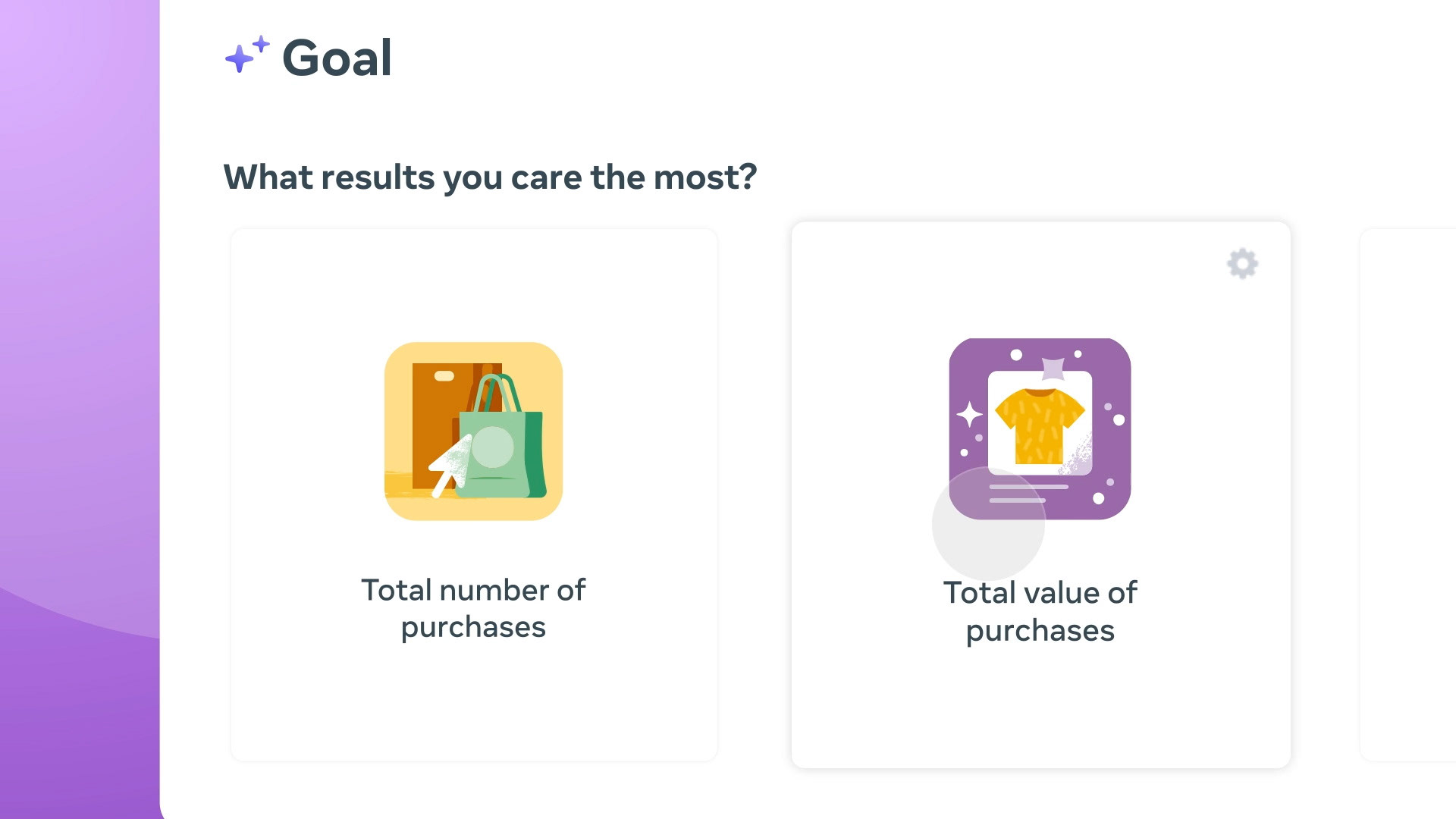Click the purple gradient side panel
This screenshot has width=1456, height=819.
tap(80, 409)
